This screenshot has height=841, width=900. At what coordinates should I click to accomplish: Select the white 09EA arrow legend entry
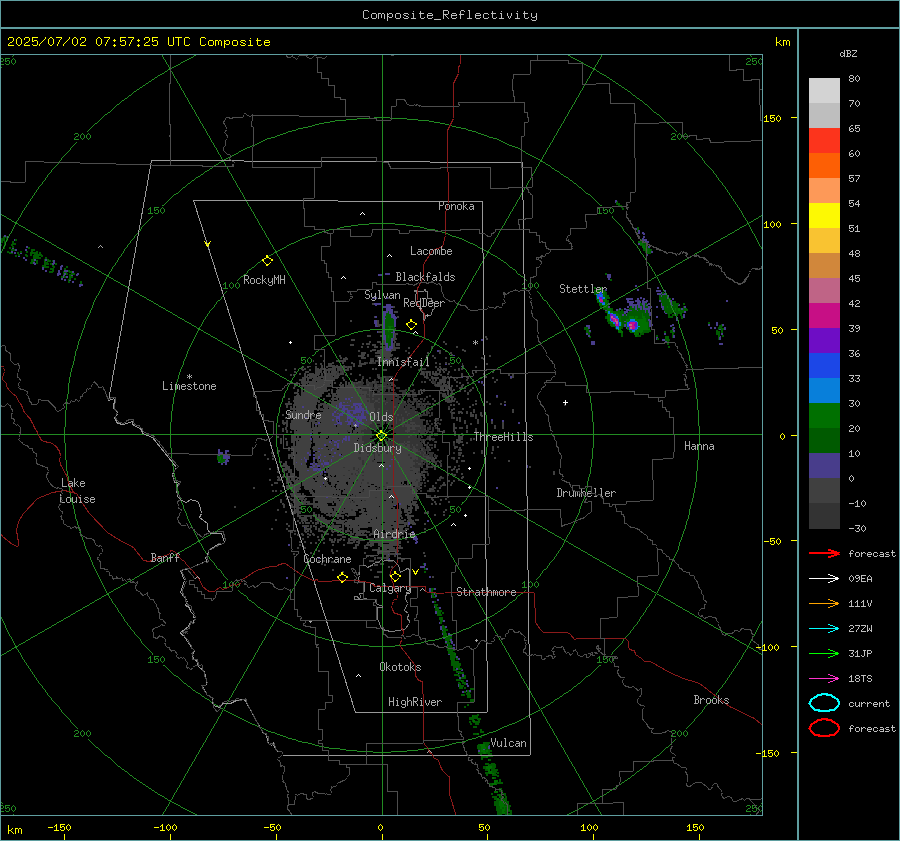(824, 579)
